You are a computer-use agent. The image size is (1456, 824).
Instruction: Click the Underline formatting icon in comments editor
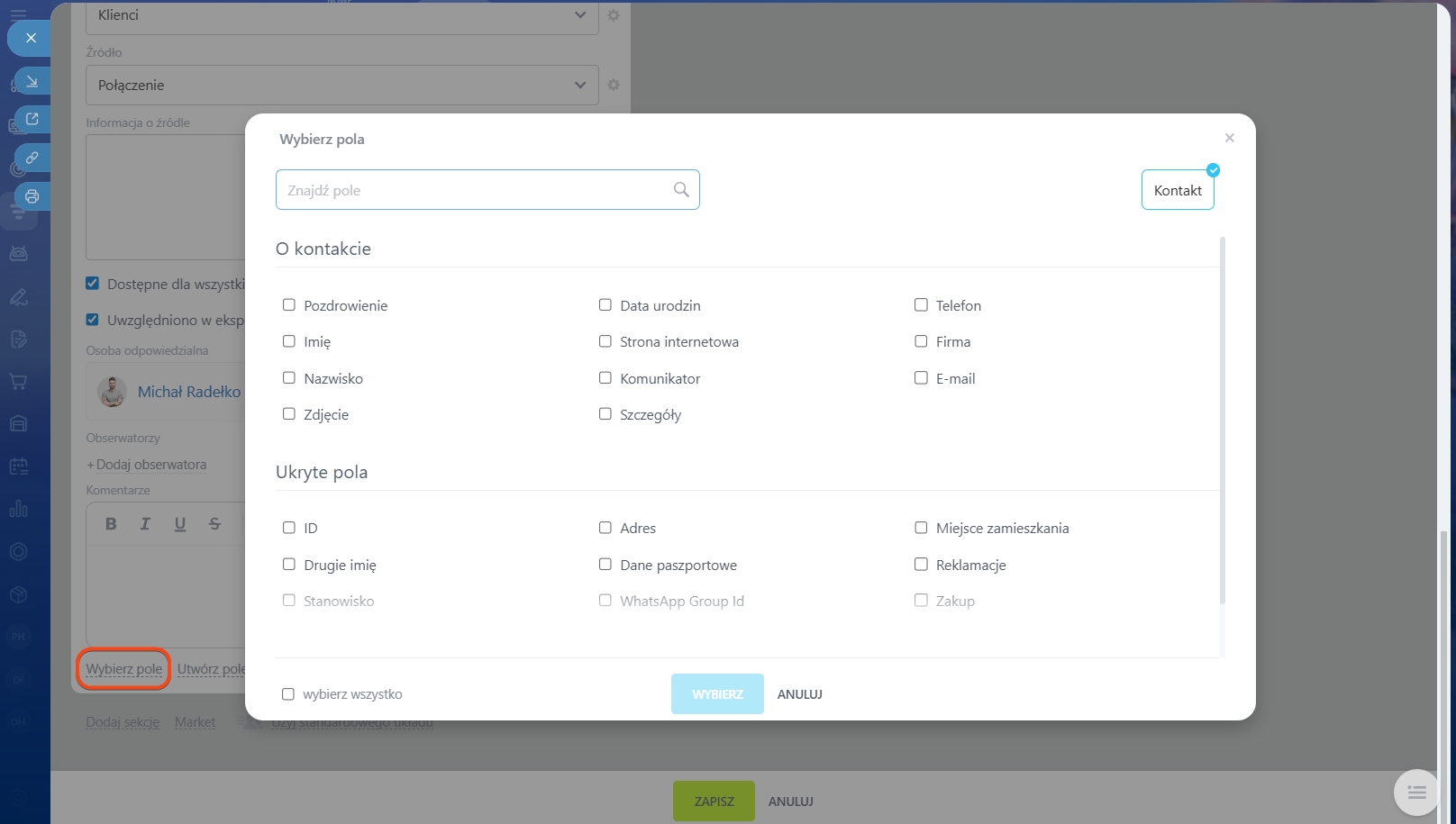point(180,523)
